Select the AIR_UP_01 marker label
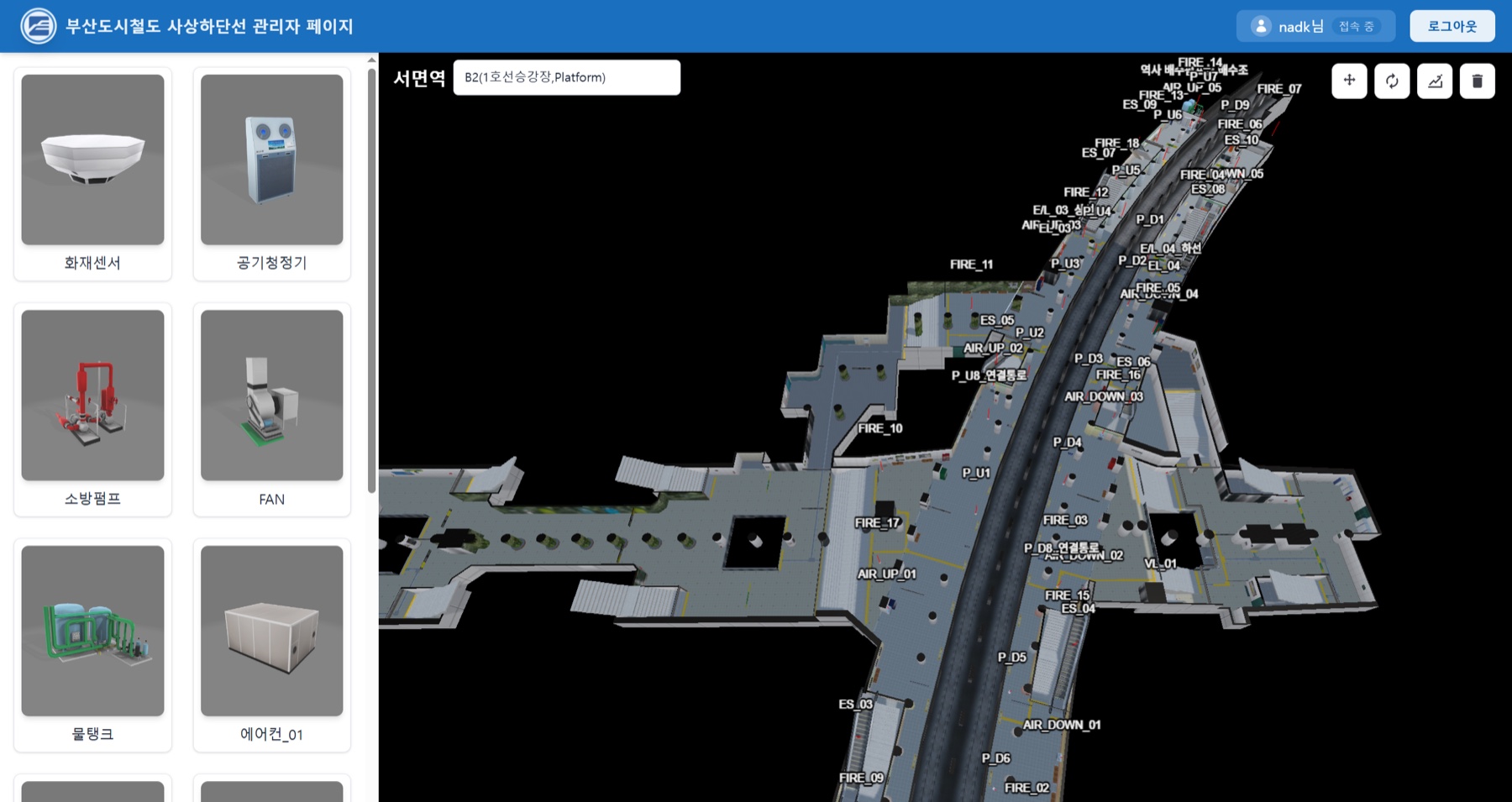The width and height of the screenshot is (1512, 802). (887, 574)
